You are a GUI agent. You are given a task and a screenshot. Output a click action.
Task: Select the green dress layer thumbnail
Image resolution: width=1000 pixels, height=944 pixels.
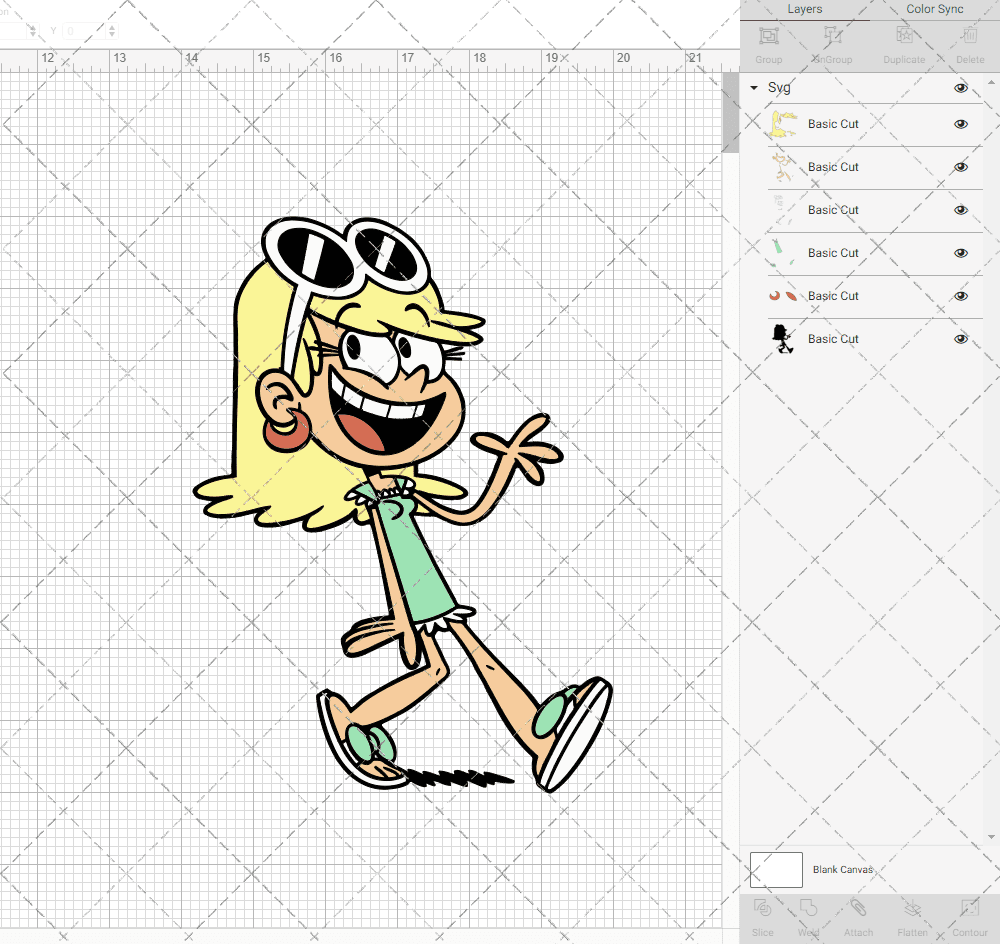(x=783, y=253)
